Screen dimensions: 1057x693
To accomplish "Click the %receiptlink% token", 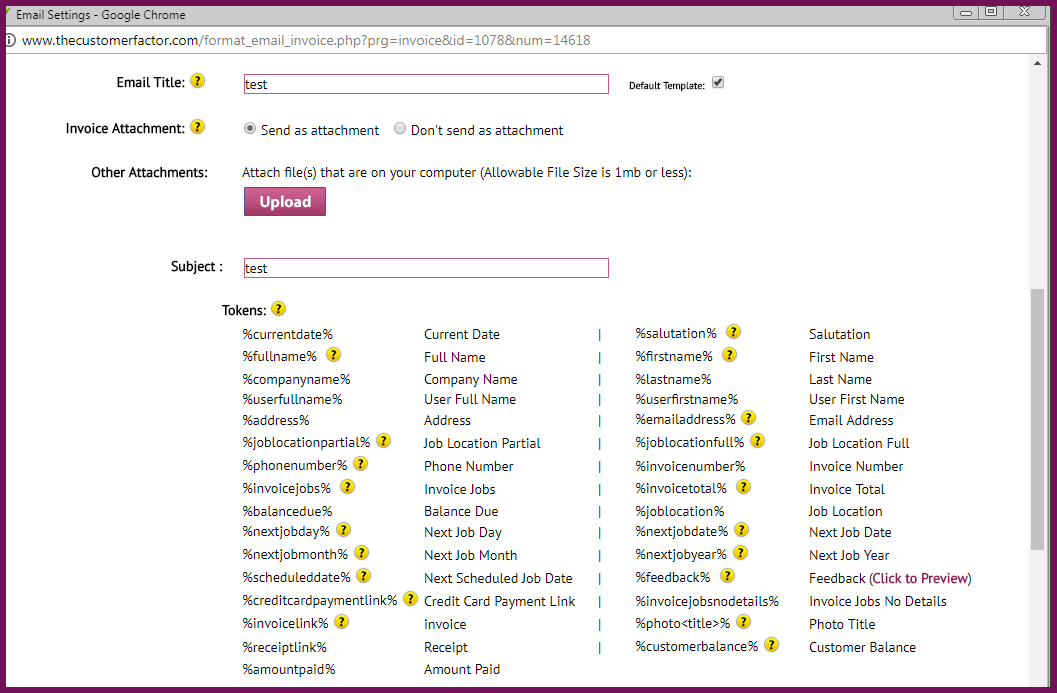I will (285, 647).
